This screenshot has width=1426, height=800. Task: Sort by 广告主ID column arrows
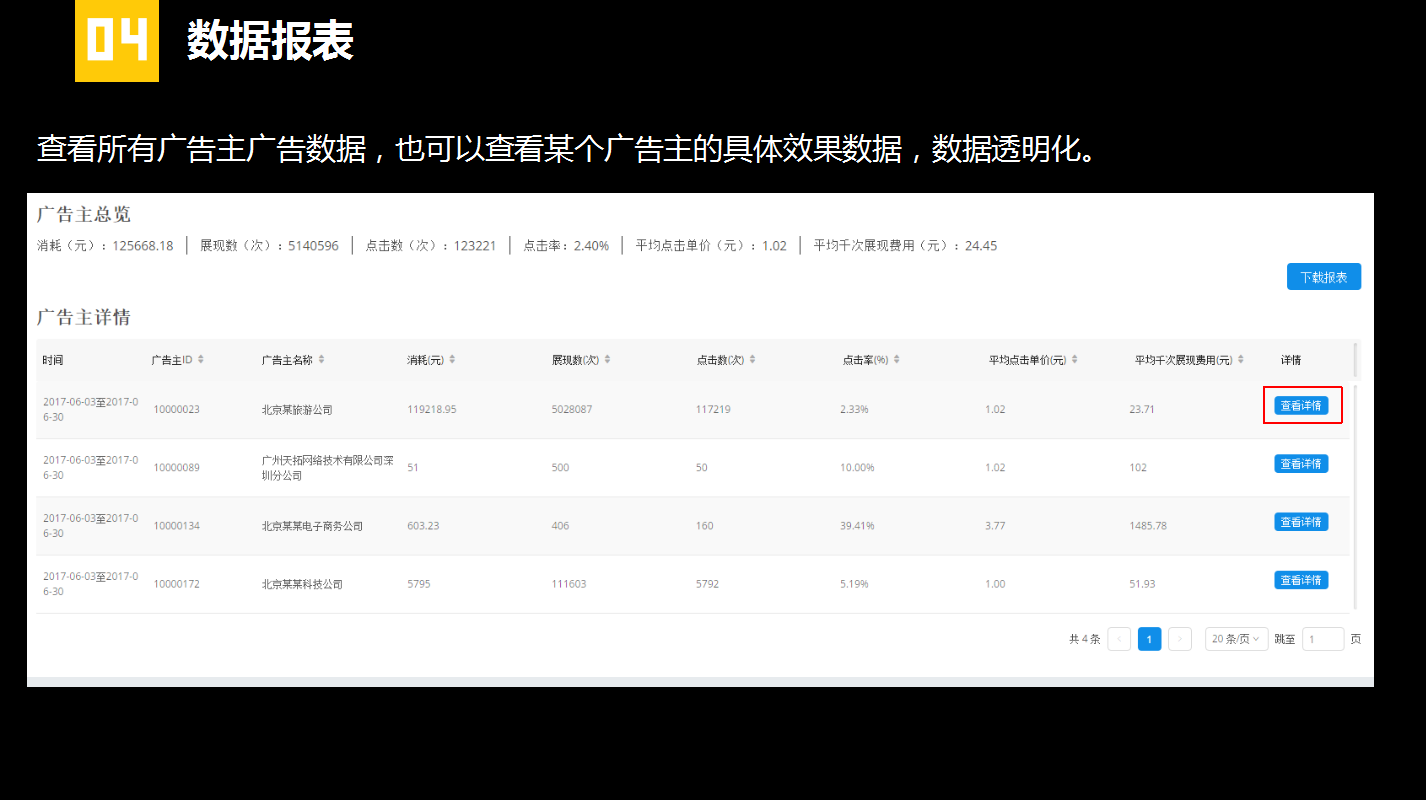pyautogui.click(x=201, y=359)
